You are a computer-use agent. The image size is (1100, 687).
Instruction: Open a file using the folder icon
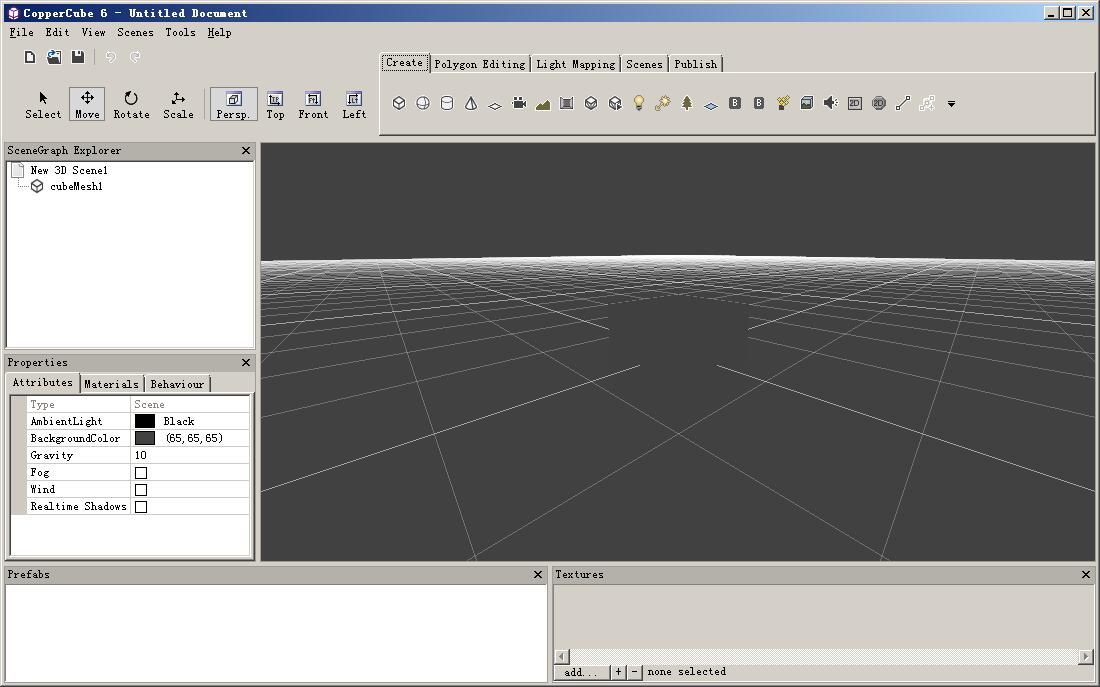click(54, 57)
